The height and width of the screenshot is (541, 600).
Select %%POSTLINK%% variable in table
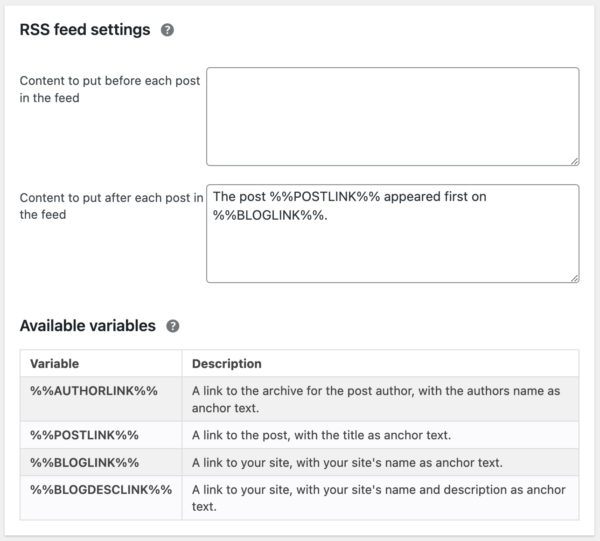click(x=84, y=435)
